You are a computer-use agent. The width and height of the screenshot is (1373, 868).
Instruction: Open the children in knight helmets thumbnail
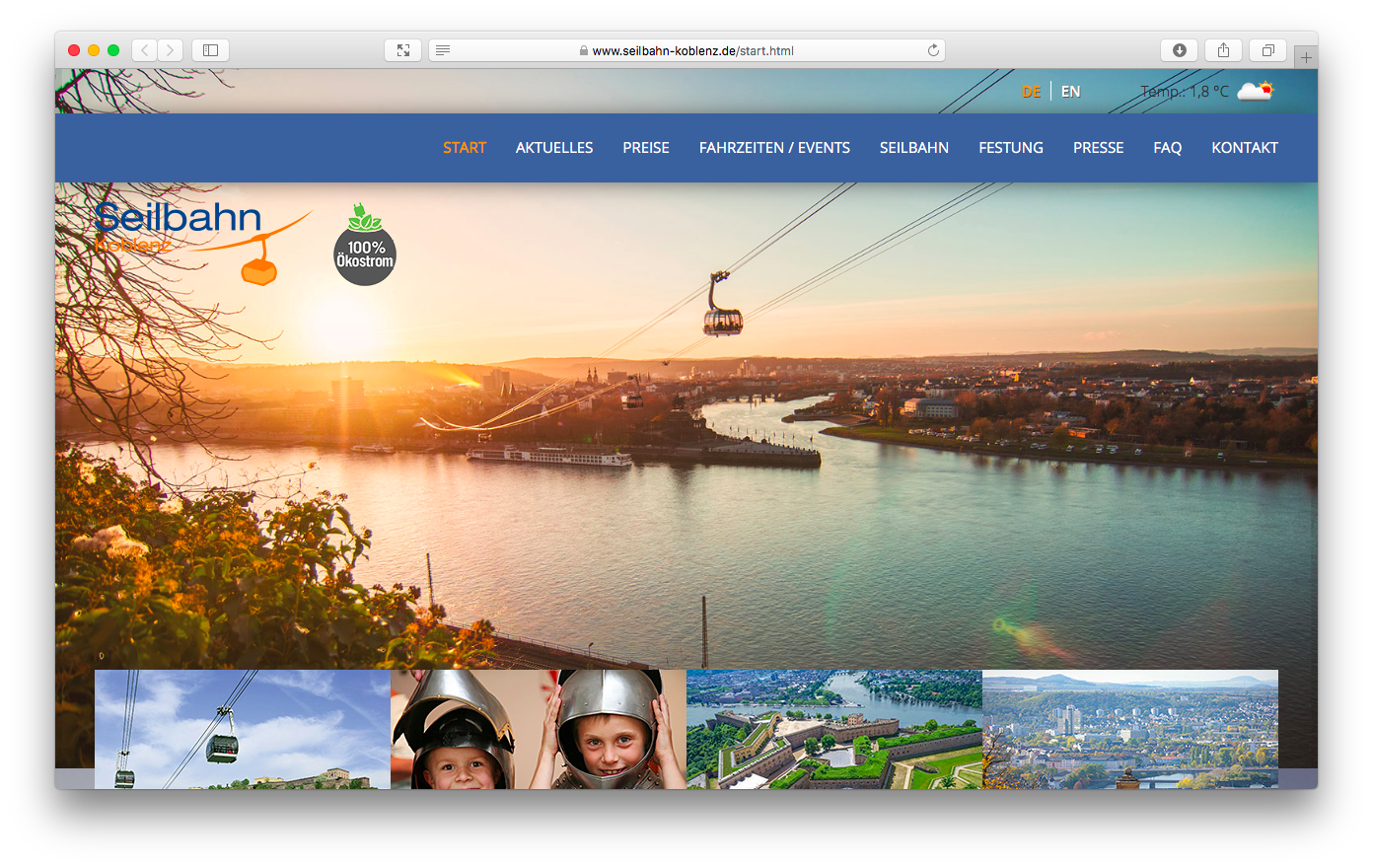[x=539, y=729]
